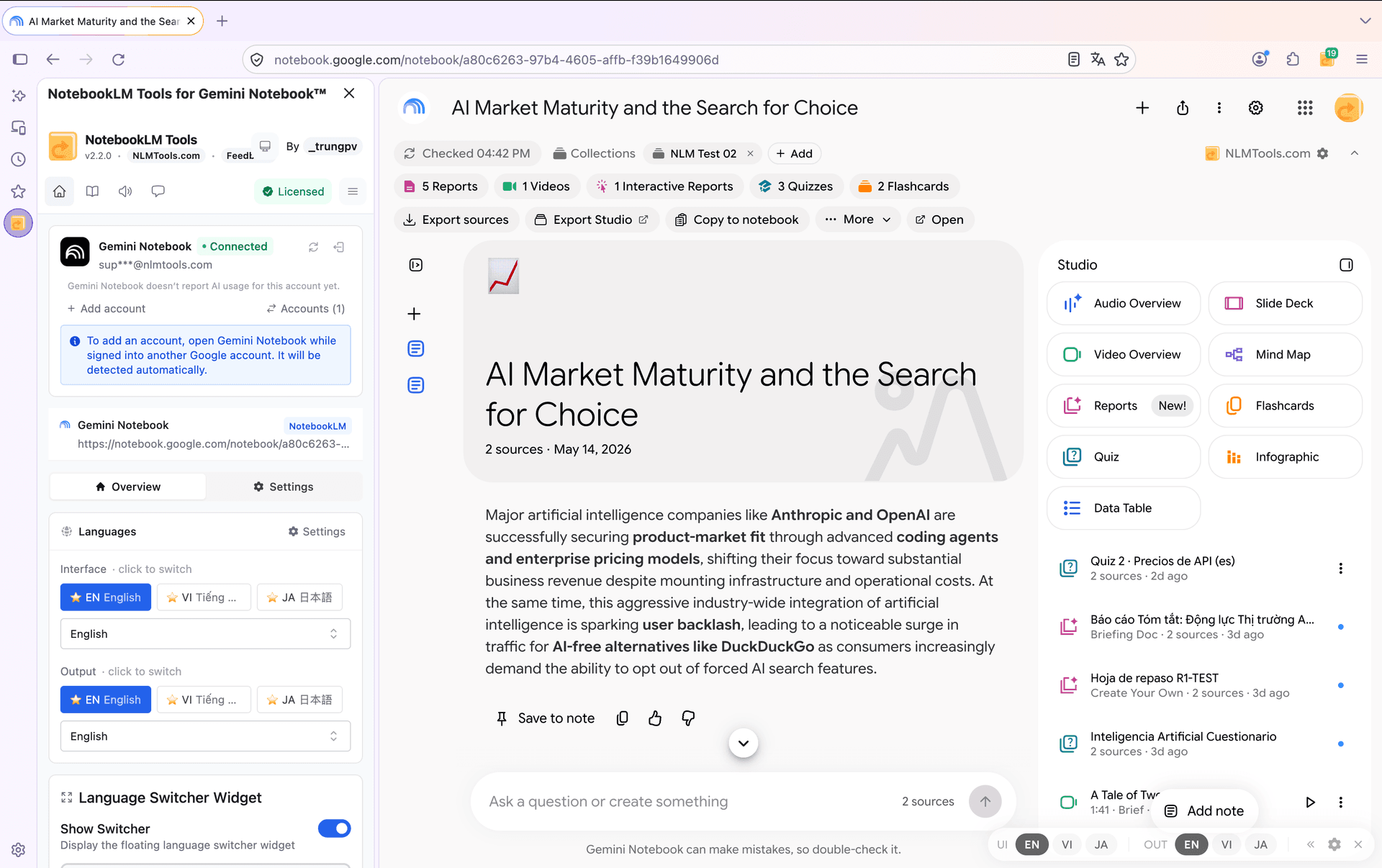Click the sign-out icon beside Gemini Notebook account

[x=339, y=247]
